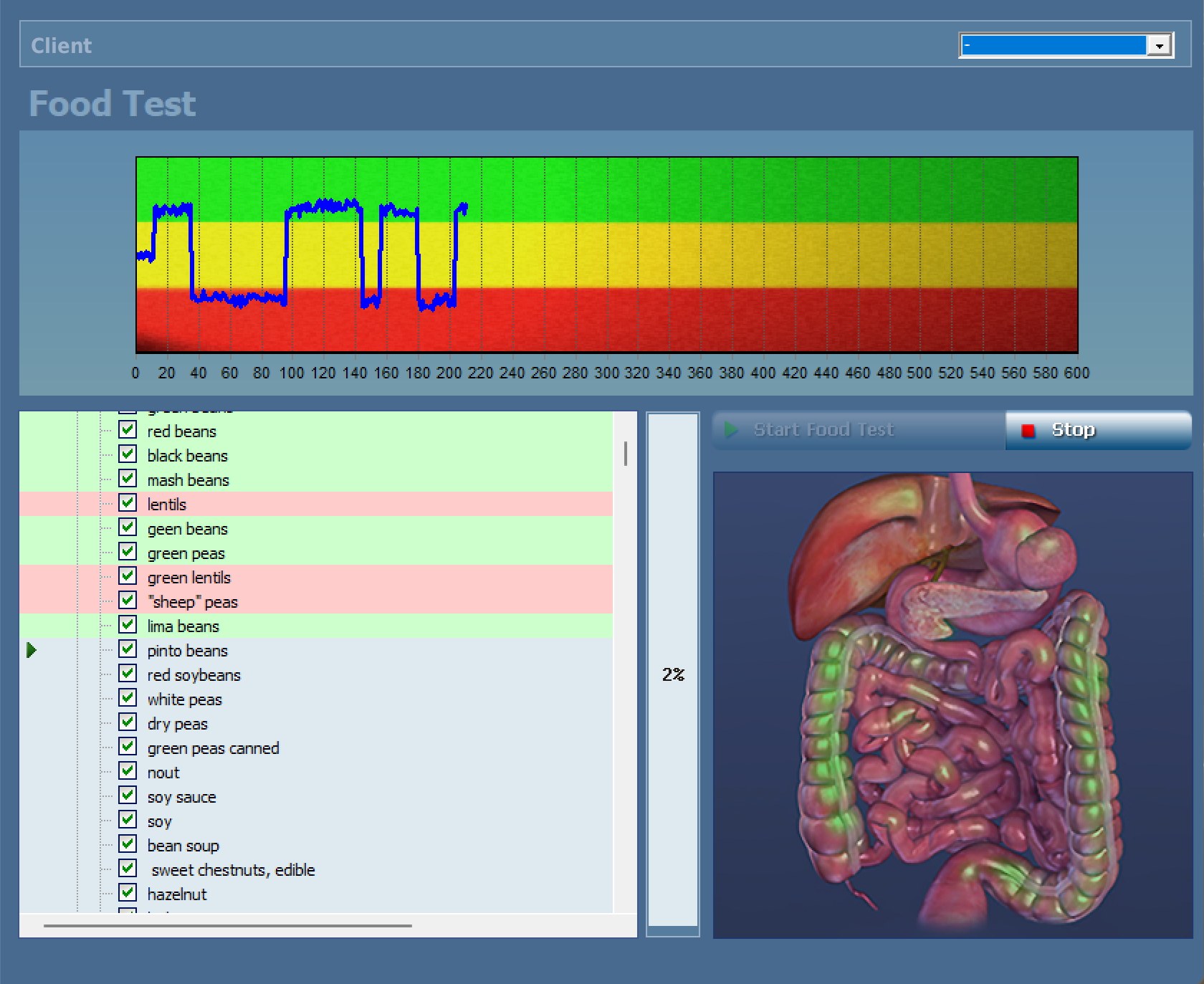The height and width of the screenshot is (984, 1204).
Task: Toggle the pinto beans checkbox
Action: pyautogui.click(x=128, y=649)
